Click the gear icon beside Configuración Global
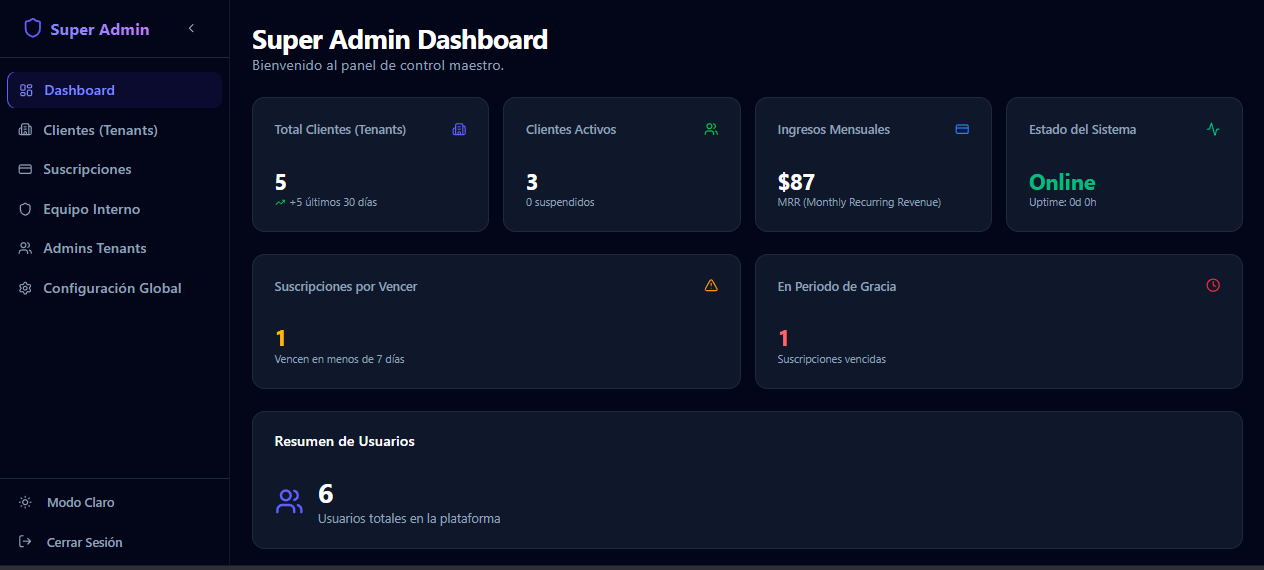 coord(26,288)
